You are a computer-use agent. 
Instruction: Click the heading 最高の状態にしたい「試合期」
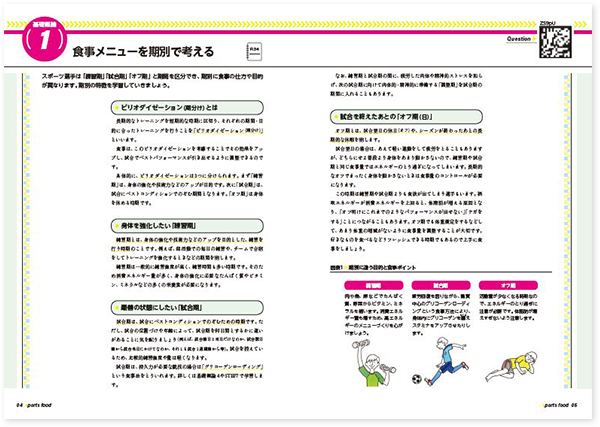pyautogui.click(x=187, y=307)
